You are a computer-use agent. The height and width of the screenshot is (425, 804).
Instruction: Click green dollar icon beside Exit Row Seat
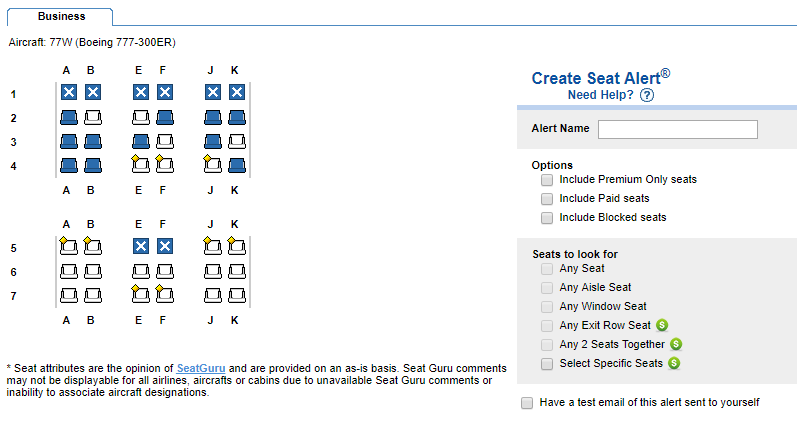(x=662, y=325)
